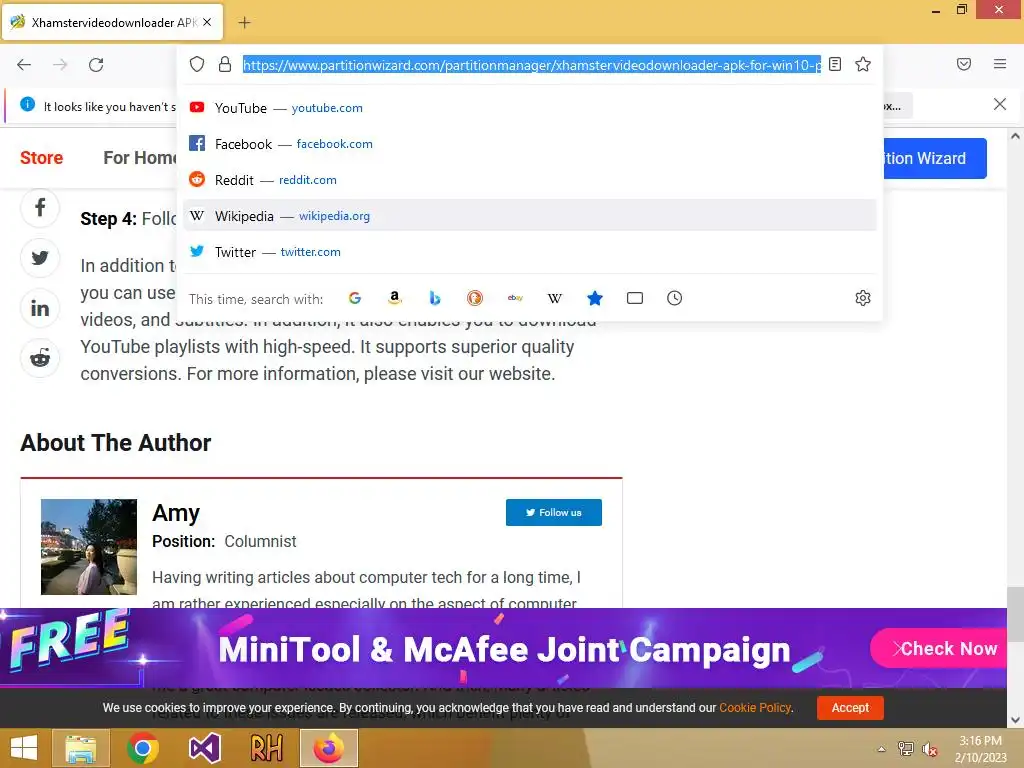The height and width of the screenshot is (768, 1024).
Task: Open a new tab with plus button
Action: (244, 22)
